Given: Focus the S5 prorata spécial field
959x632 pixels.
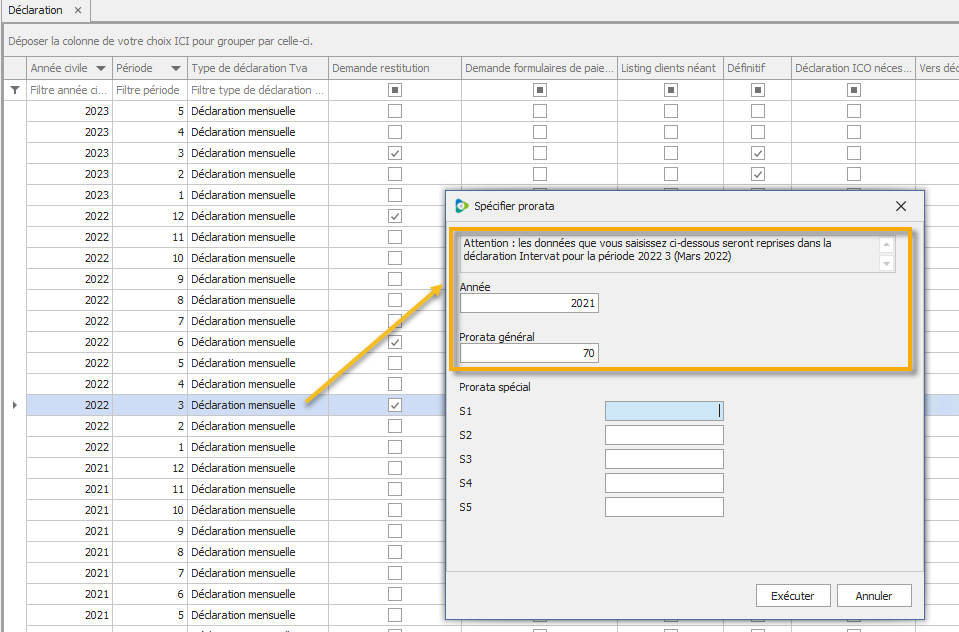Looking at the screenshot, I should (x=664, y=507).
